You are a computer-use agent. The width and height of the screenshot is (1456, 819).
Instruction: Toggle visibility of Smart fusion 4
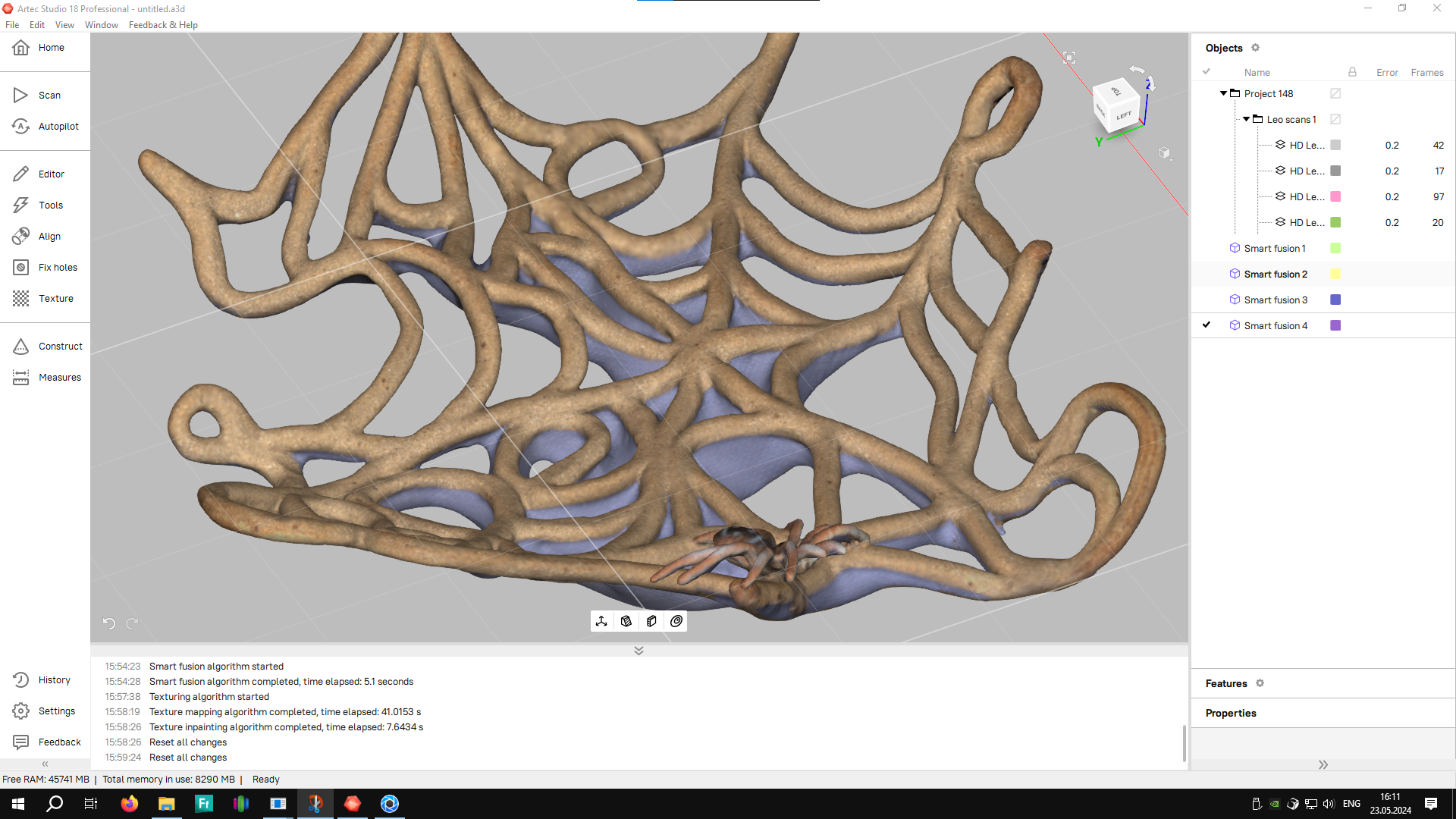(x=1207, y=325)
